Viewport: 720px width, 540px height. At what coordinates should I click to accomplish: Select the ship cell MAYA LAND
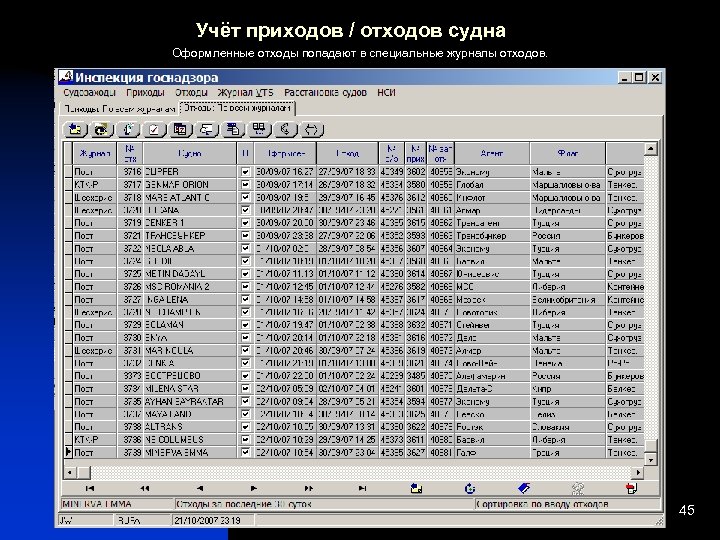[x=190, y=414]
